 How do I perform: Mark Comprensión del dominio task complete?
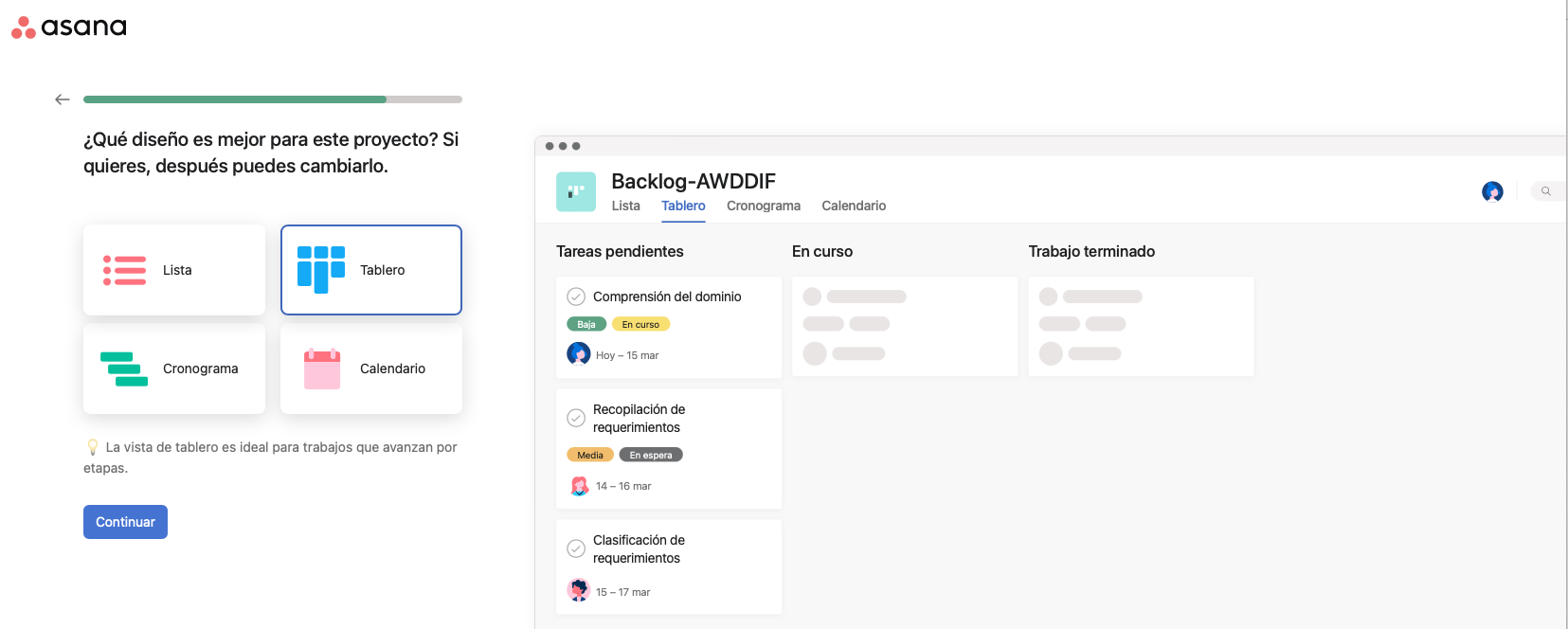(576, 297)
